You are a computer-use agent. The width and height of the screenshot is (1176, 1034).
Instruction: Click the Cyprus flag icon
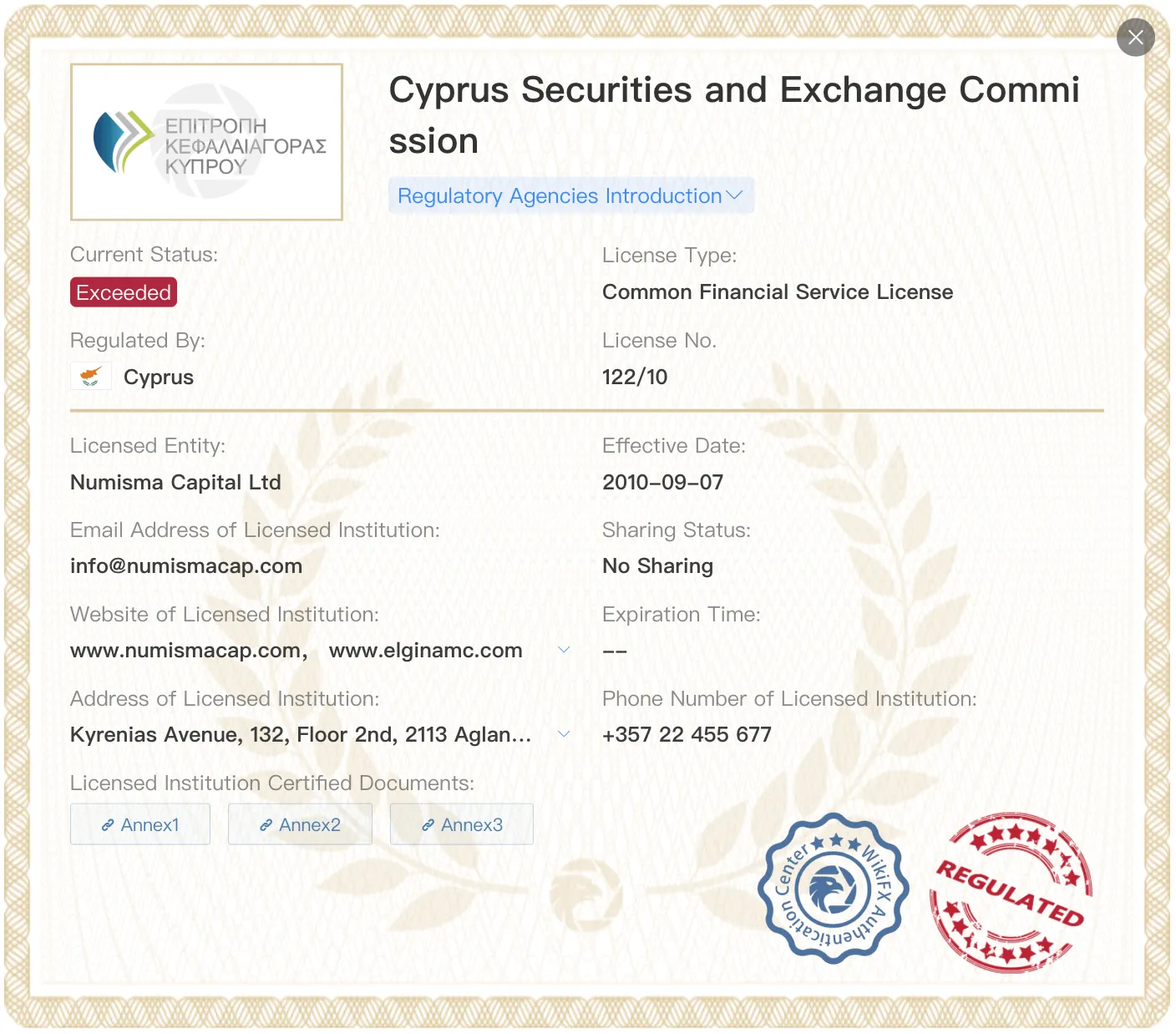pos(91,377)
